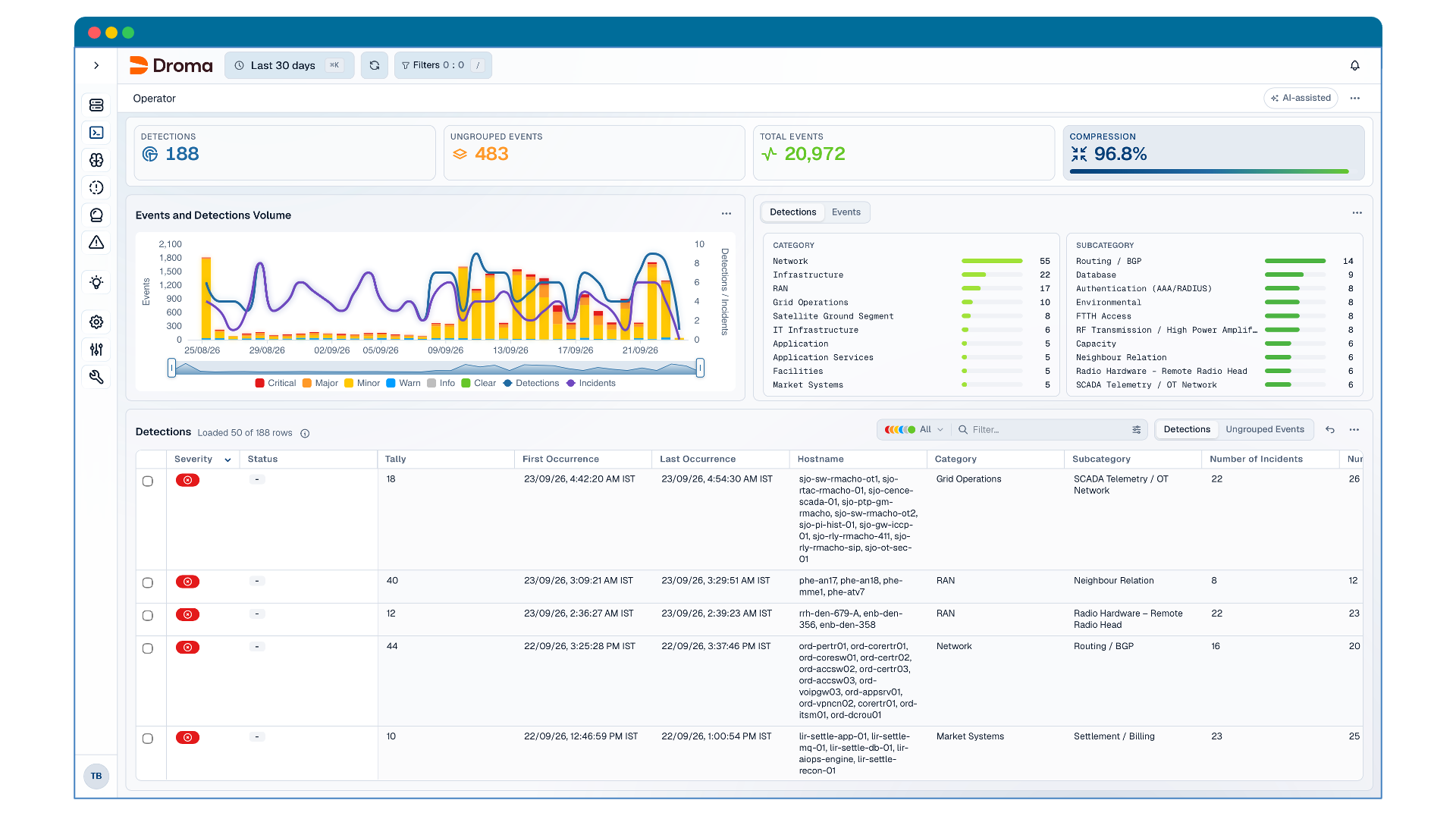Switch to Ungrouped Events table tab
The width and height of the screenshot is (1456, 819).
coord(1264,429)
